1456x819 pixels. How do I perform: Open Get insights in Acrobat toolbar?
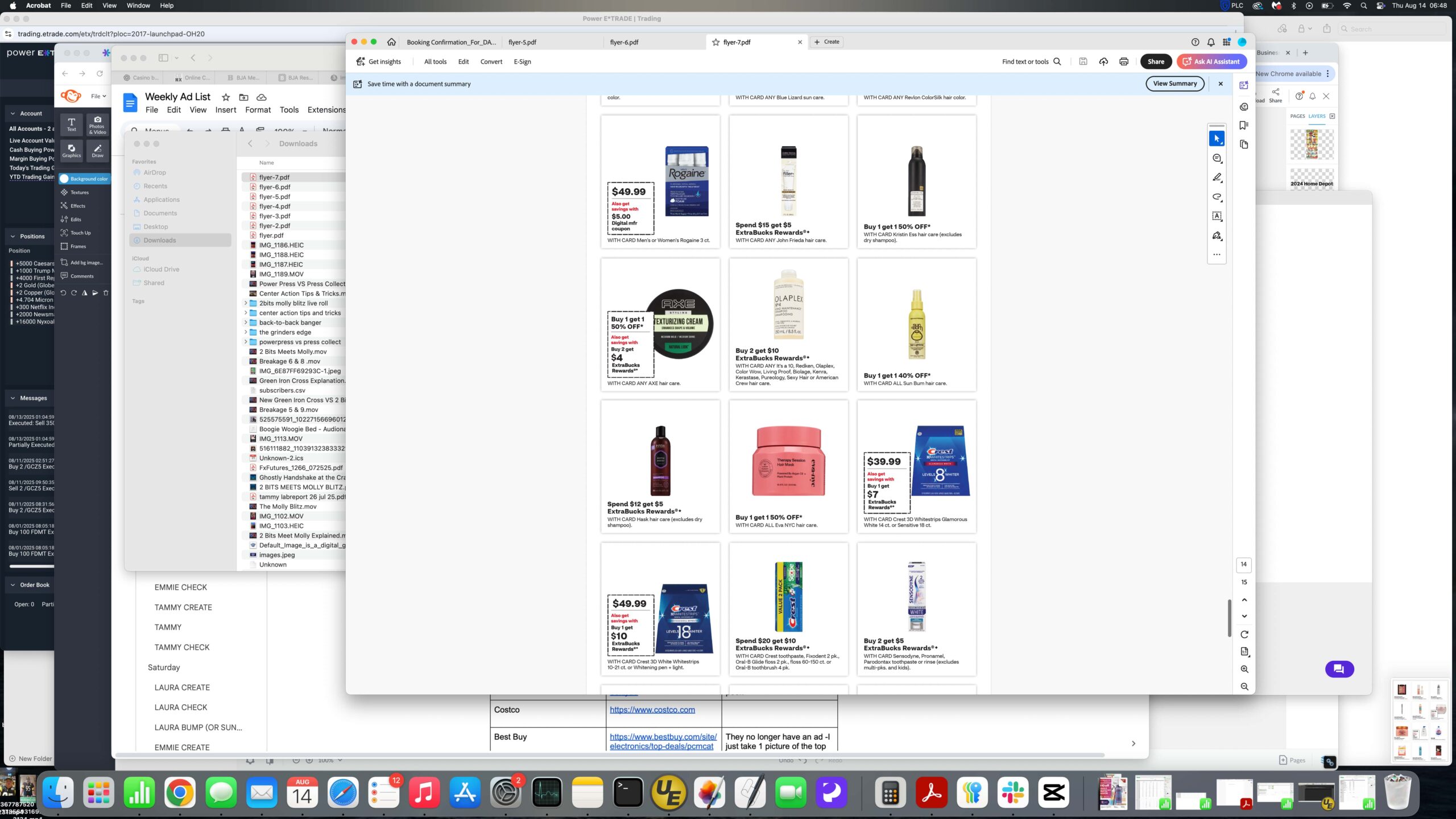tap(378, 61)
